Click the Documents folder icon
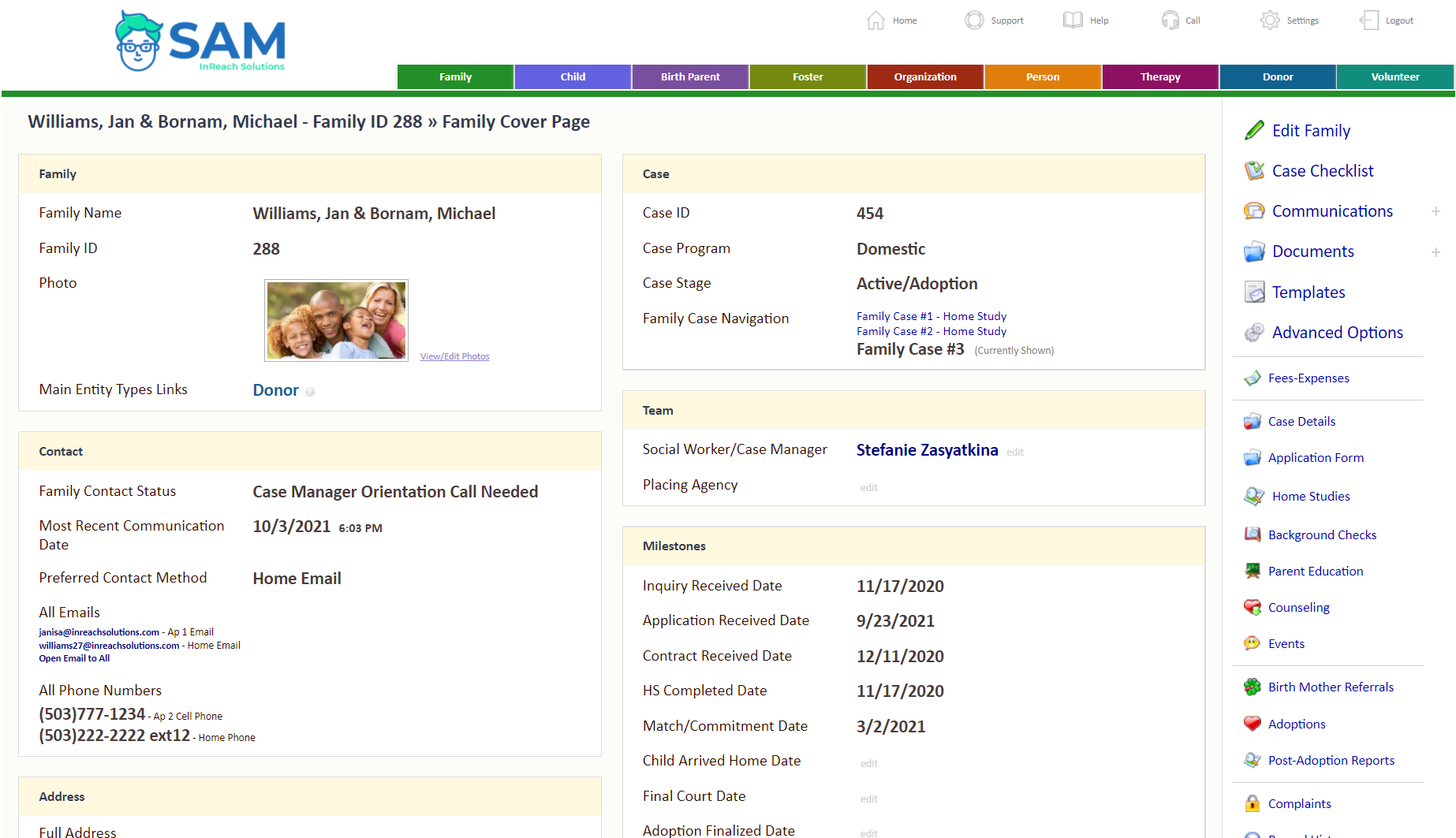The image size is (1456, 838). [1254, 251]
